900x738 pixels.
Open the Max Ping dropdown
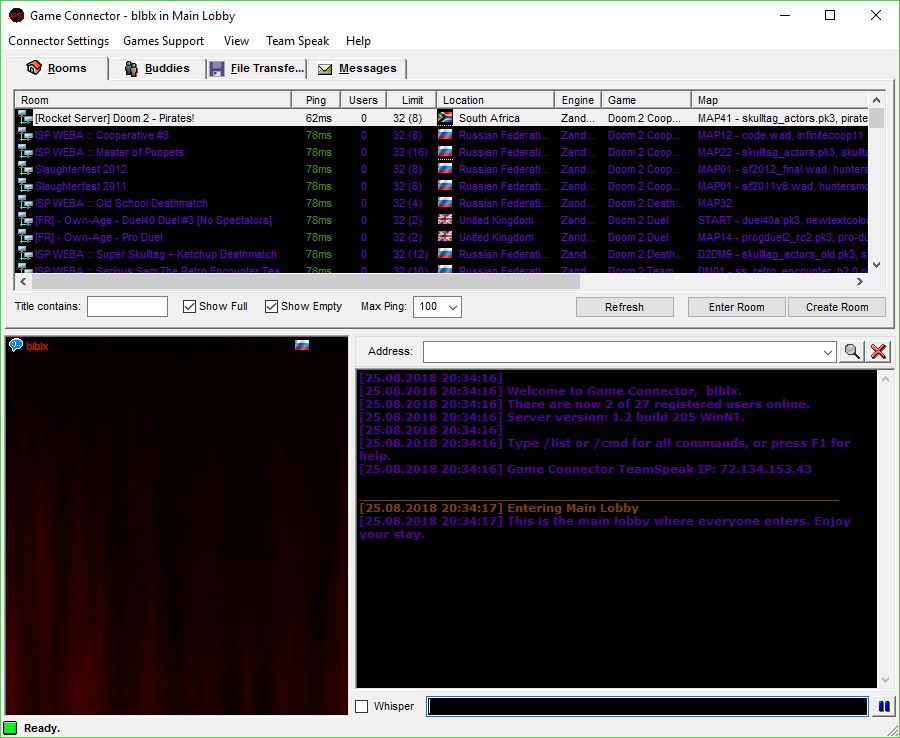(453, 307)
